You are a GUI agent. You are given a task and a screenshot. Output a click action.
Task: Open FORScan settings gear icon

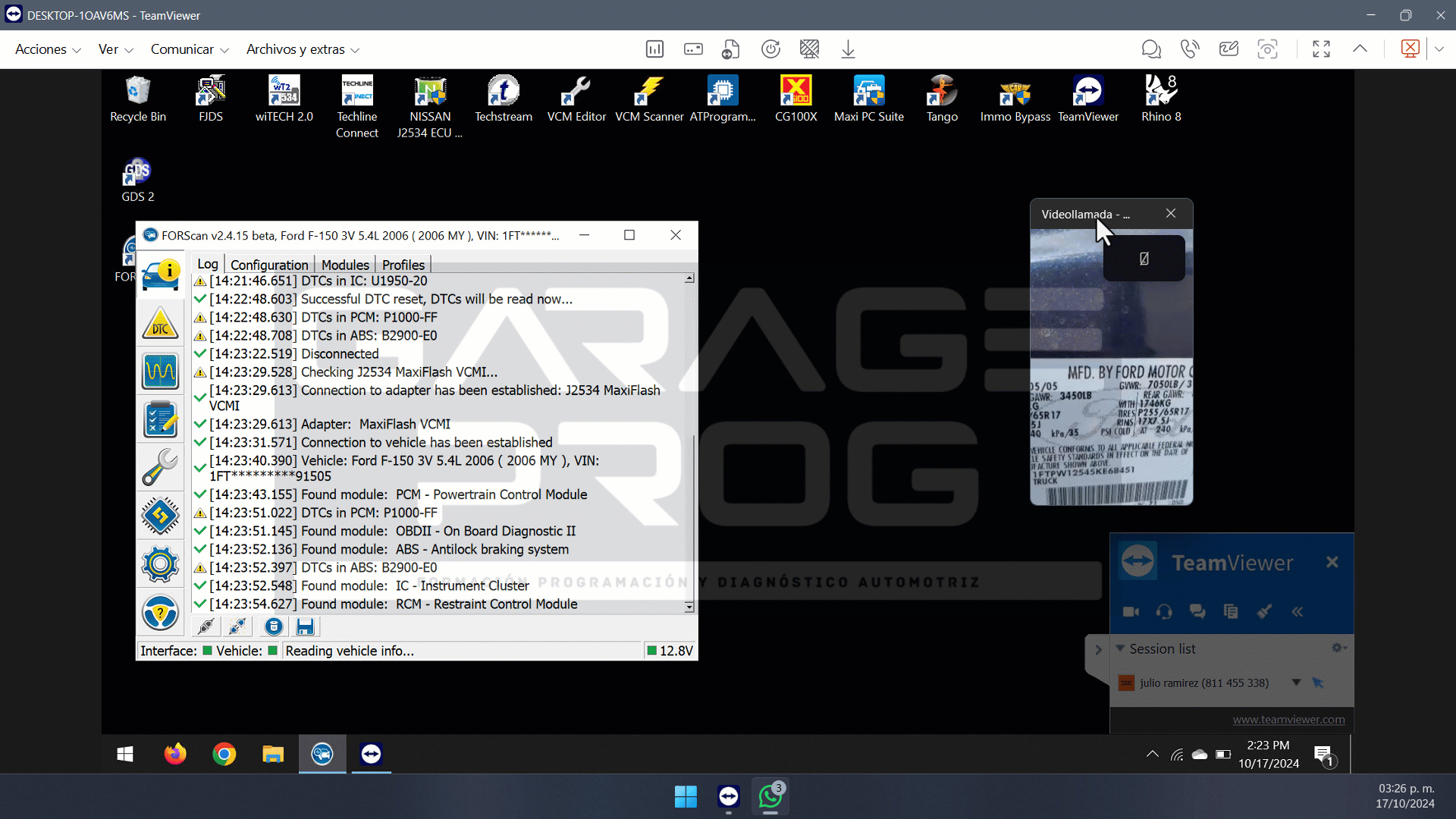(160, 564)
